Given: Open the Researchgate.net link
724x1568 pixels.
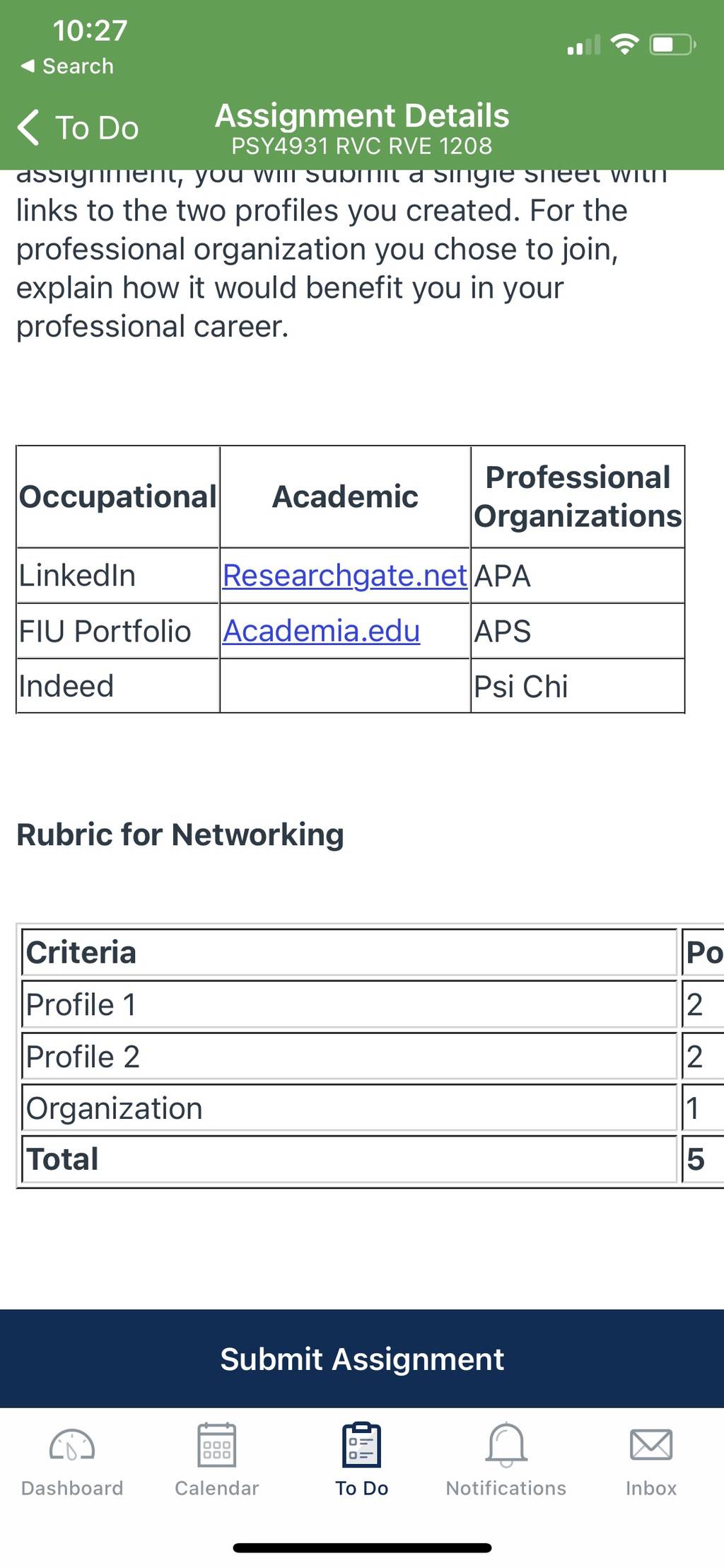Looking at the screenshot, I should (345, 575).
